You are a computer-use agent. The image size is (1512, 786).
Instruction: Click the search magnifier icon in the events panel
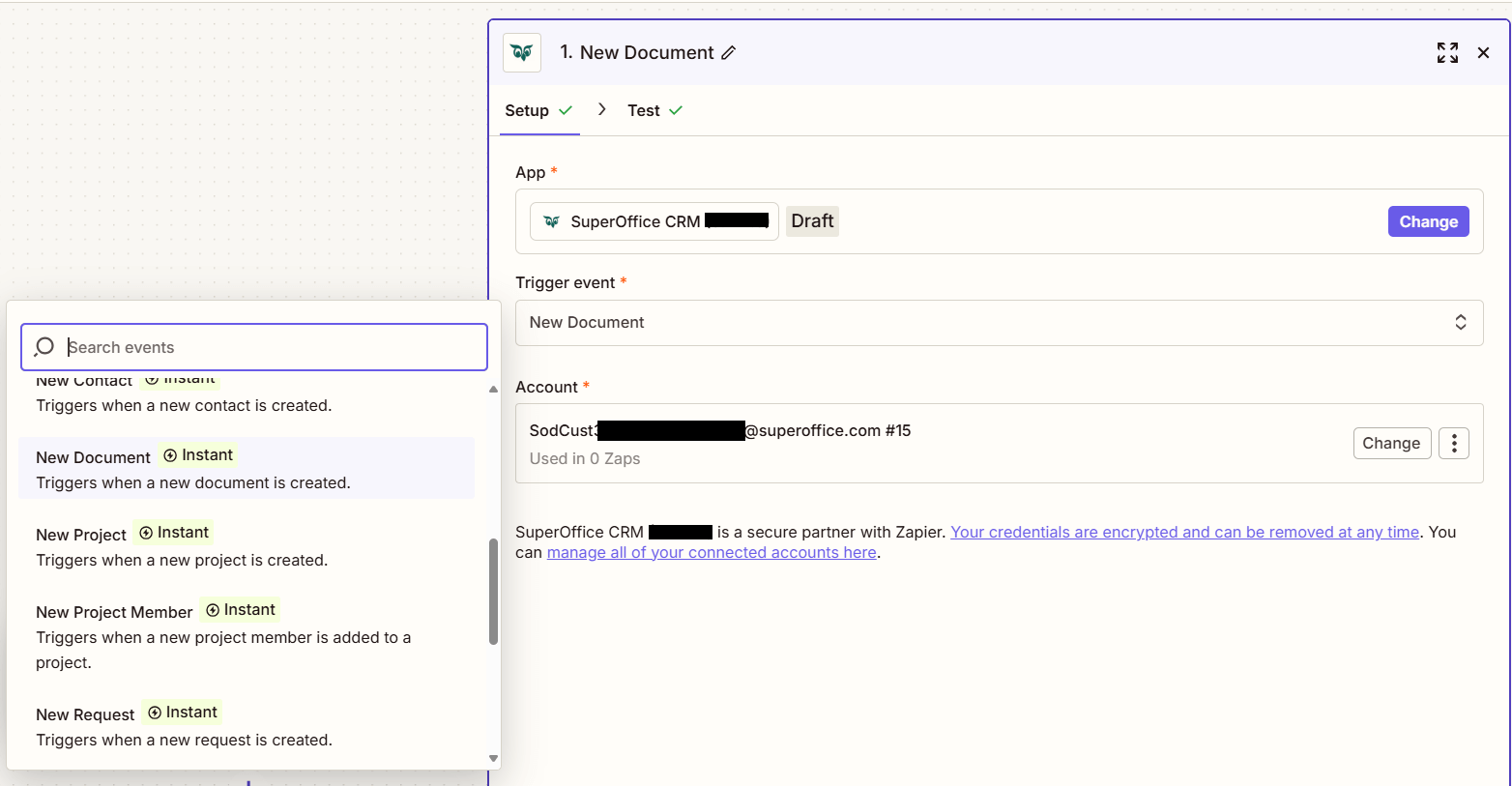coord(44,346)
